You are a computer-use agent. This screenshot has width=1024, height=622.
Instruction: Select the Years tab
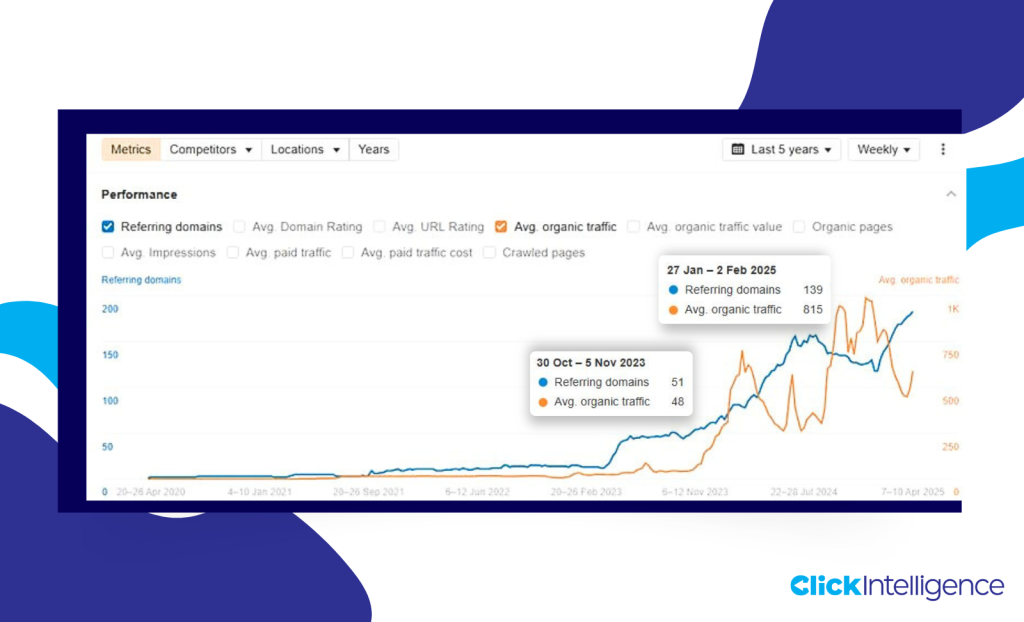tap(373, 149)
